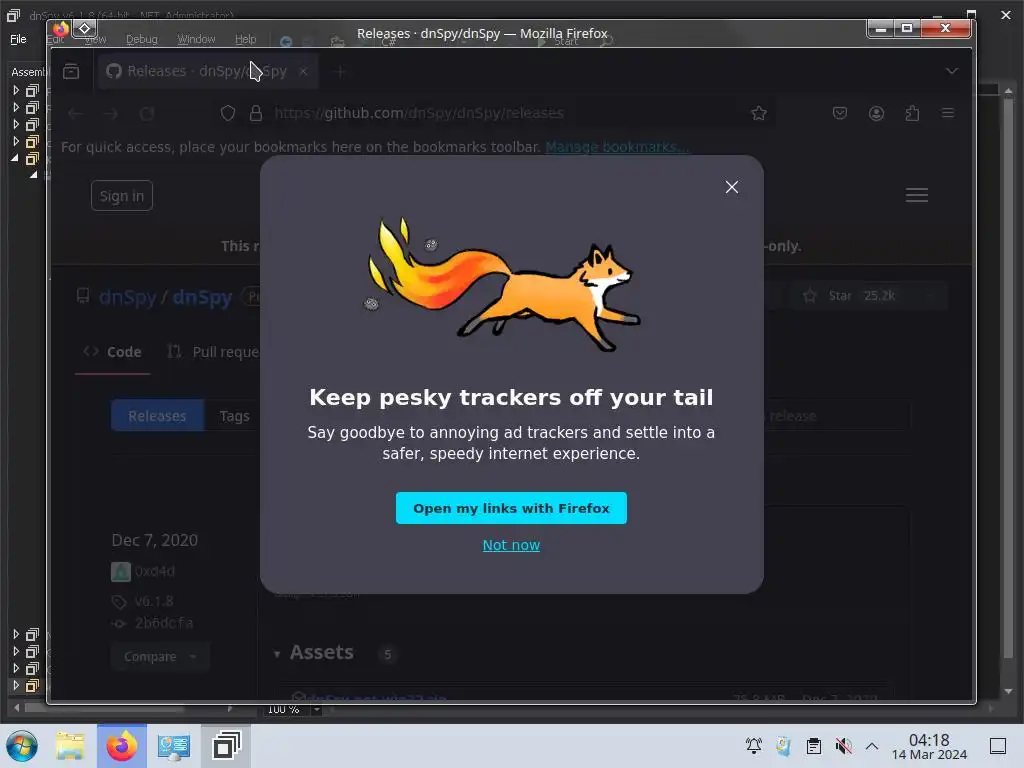Click the Firefox View icon
Viewport: 1024px width, 768px height.
pyautogui.click(x=71, y=71)
